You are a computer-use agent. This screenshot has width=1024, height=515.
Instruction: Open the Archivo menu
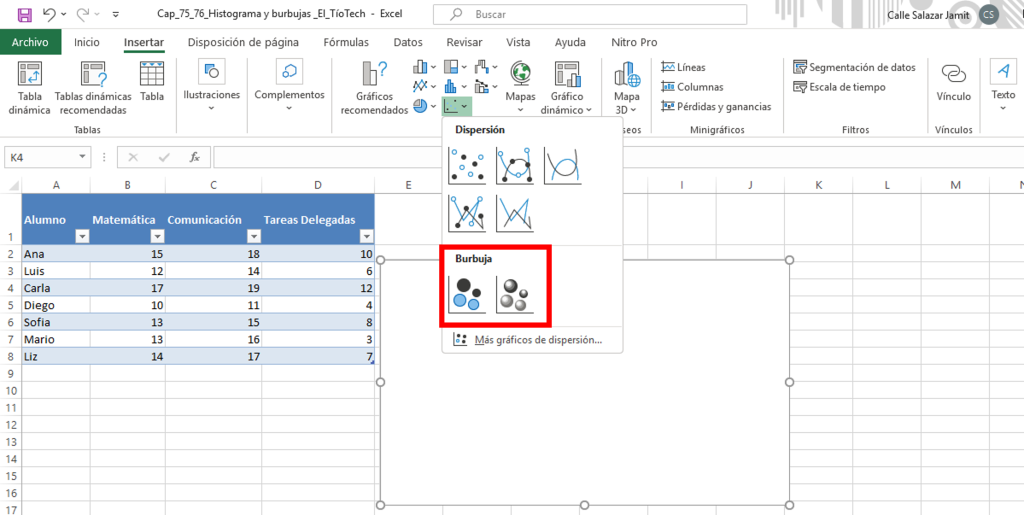pyautogui.click(x=30, y=42)
